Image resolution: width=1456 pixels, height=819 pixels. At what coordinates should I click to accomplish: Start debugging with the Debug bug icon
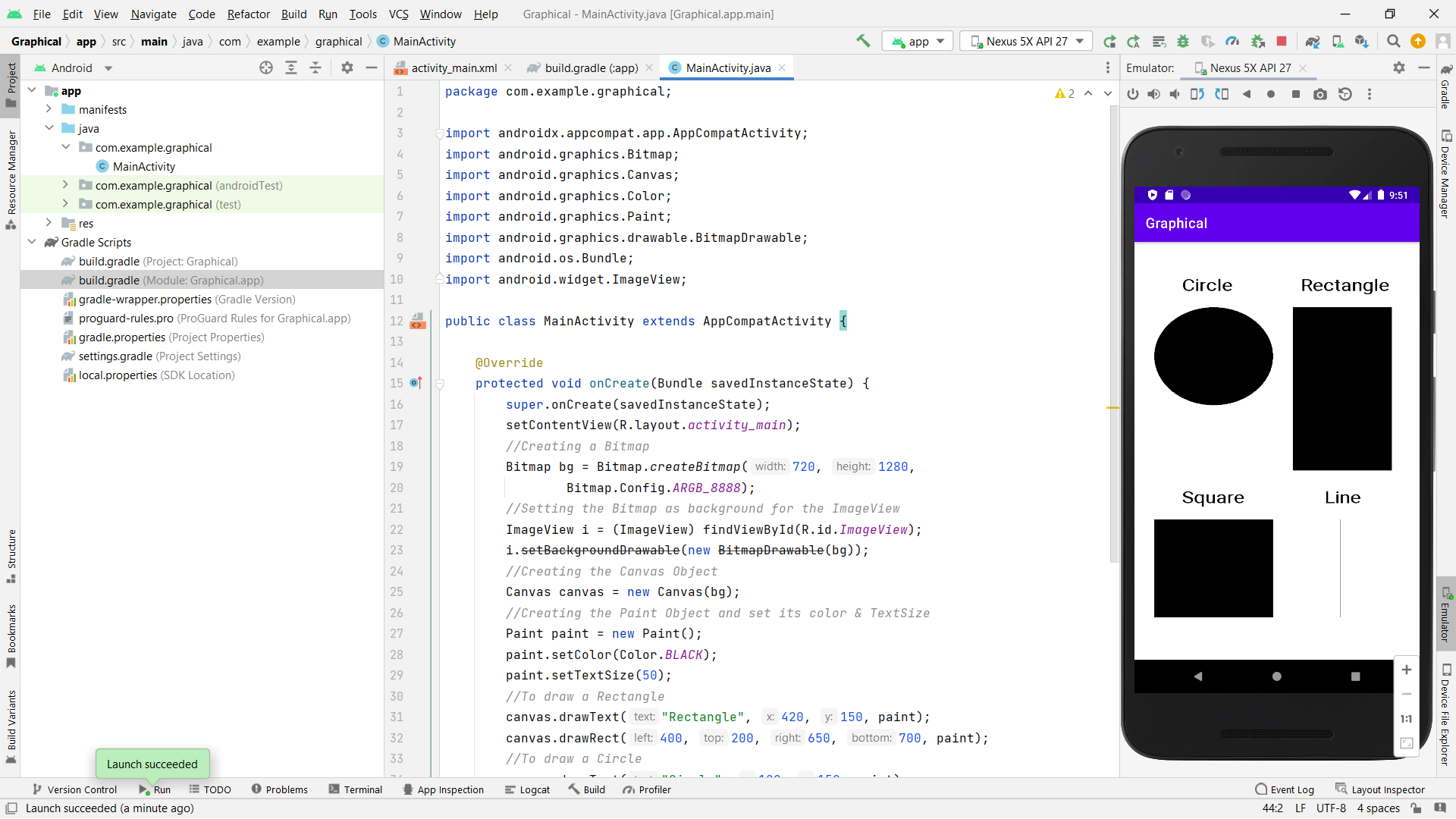tap(1183, 41)
